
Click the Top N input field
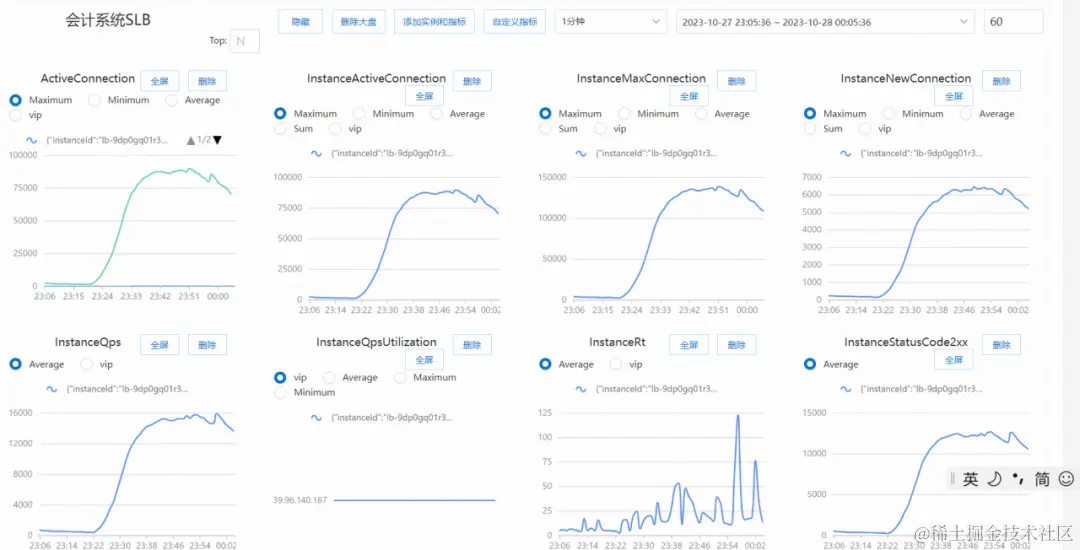[245, 41]
